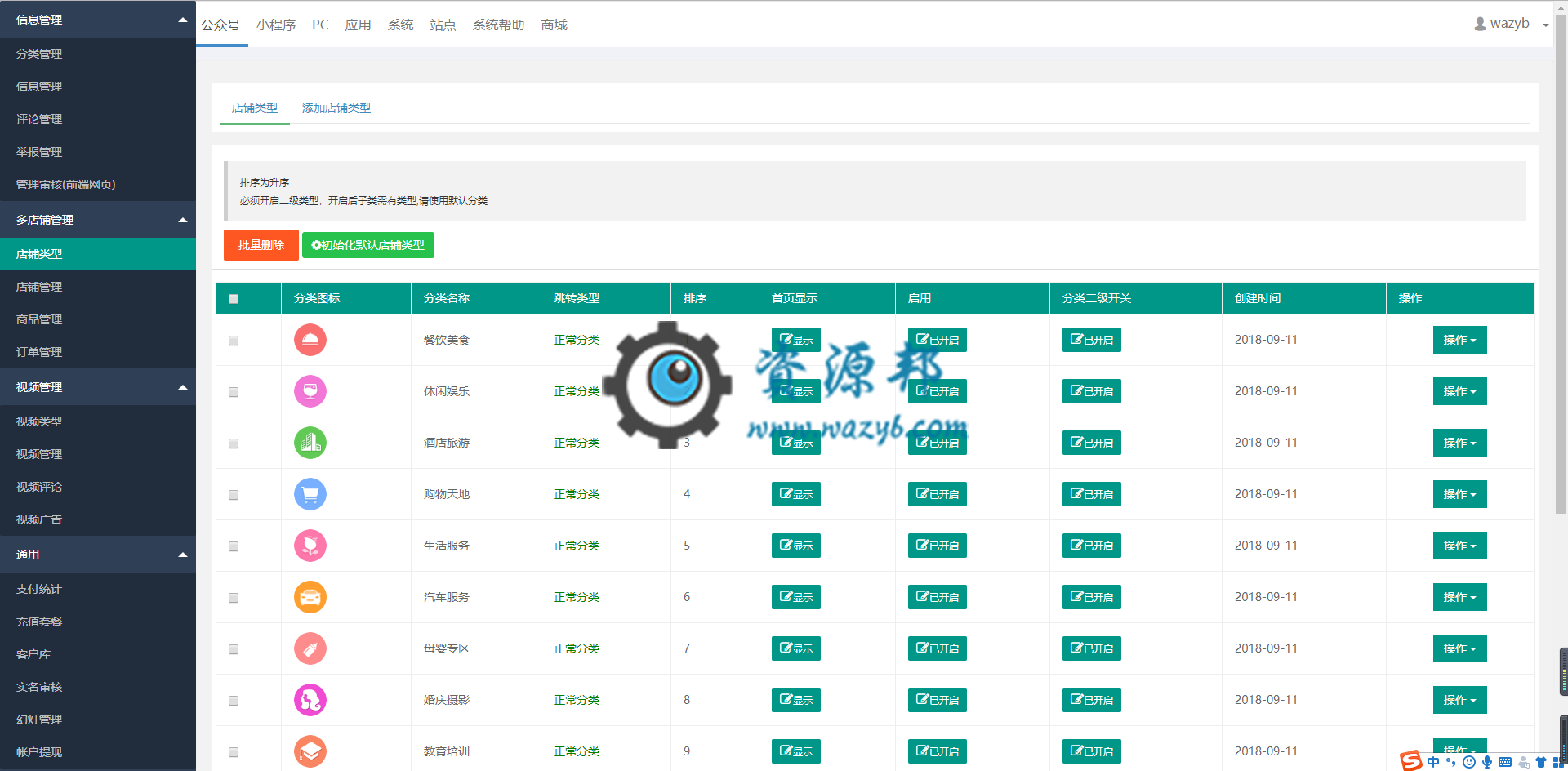The height and width of the screenshot is (771, 1568).
Task: Switch to the 店铺类型 tab
Action: [x=255, y=108]
